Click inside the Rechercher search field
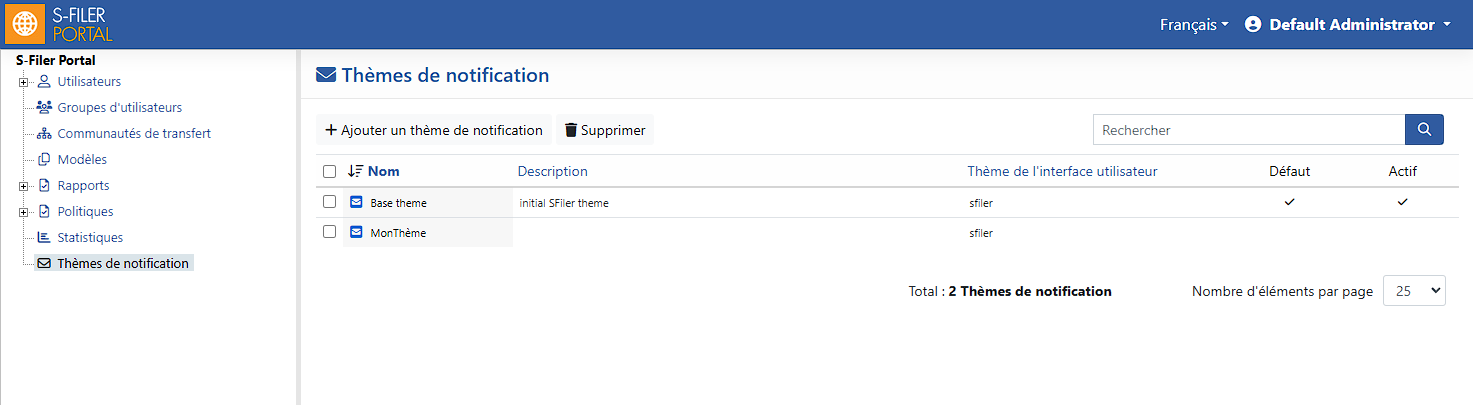1473x405 pixels. point(1249,130)
